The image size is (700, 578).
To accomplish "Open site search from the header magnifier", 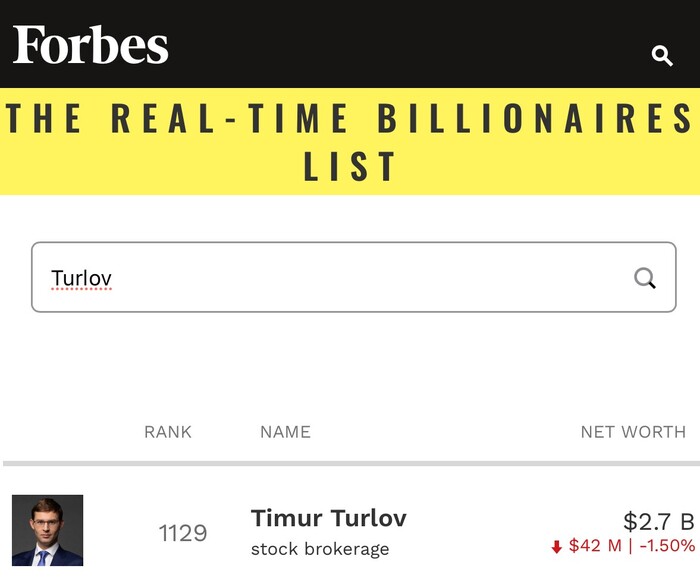I will tap(662, 56).
